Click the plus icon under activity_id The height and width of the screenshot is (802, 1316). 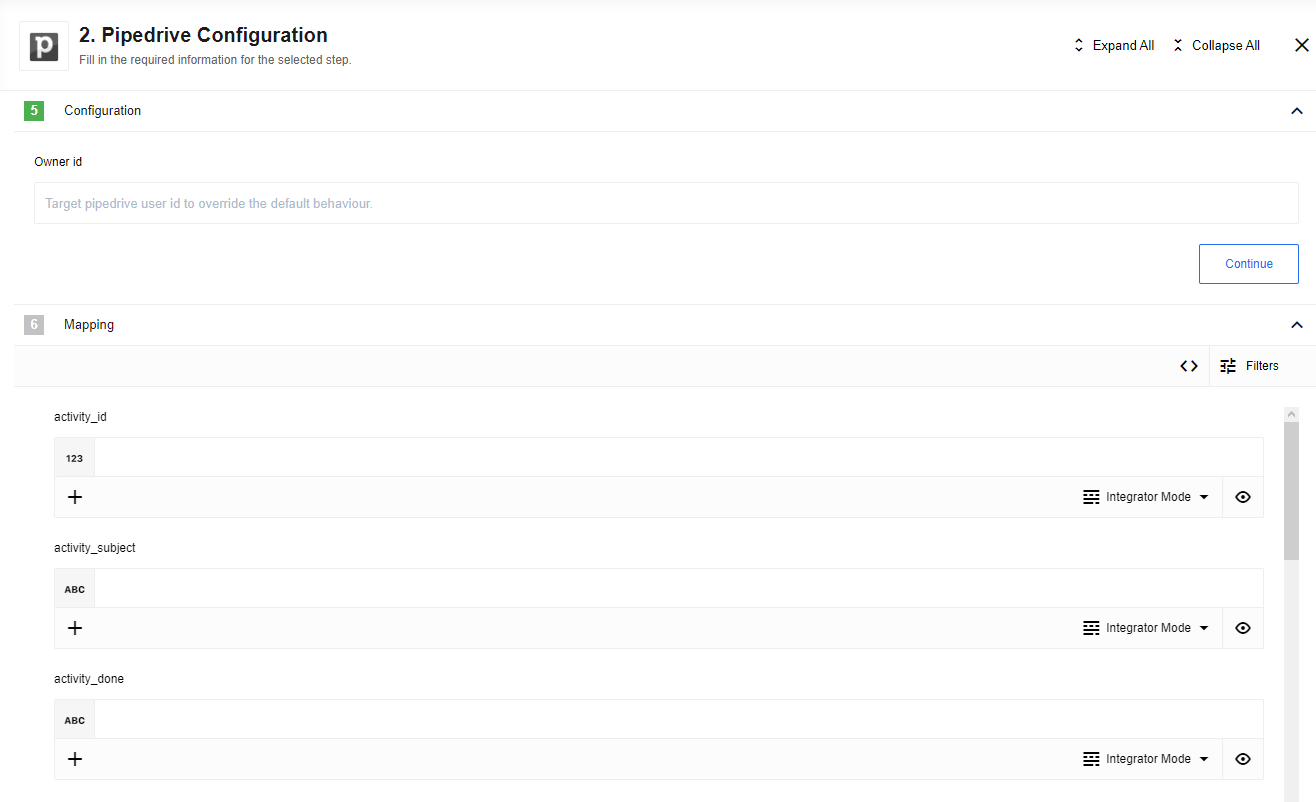pos(74,497)
